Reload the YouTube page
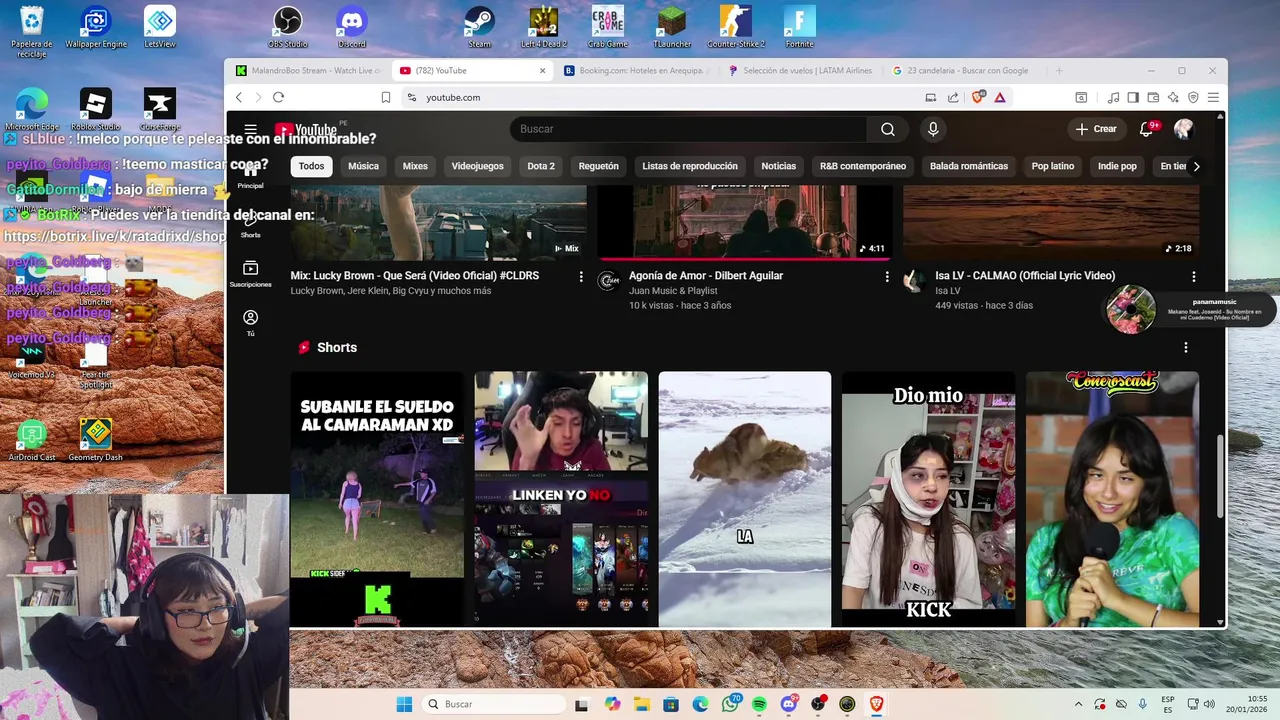This screenshot has width=1280, height=720. (278, 97)
